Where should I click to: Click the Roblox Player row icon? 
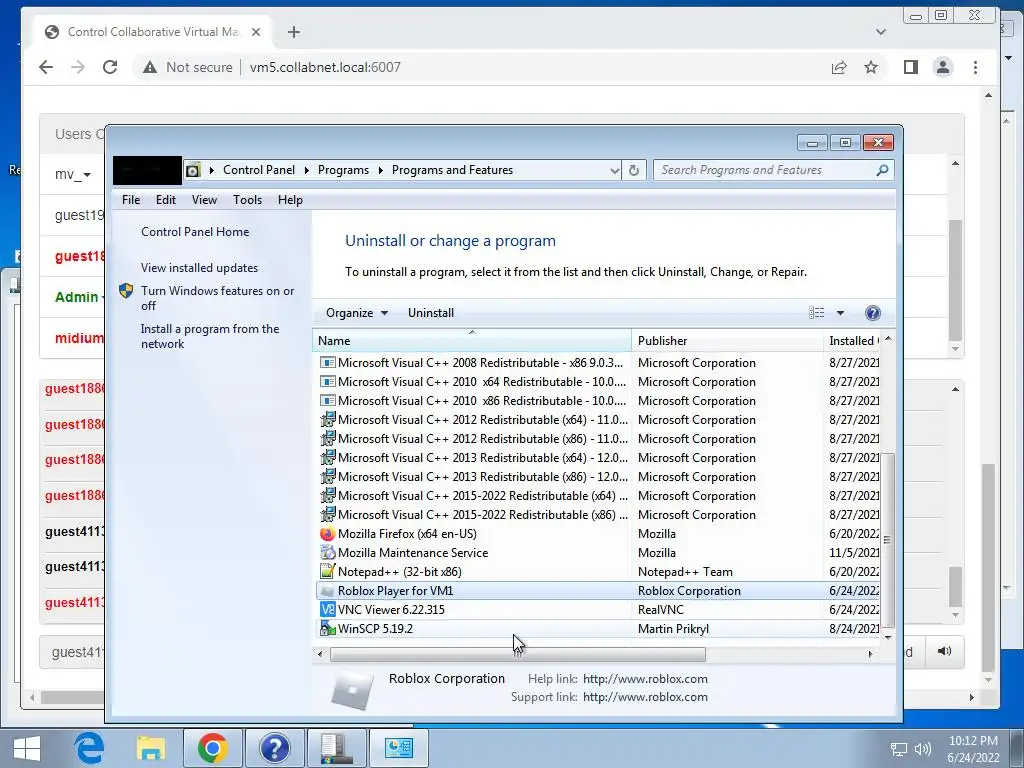click(x=327, y=590)
